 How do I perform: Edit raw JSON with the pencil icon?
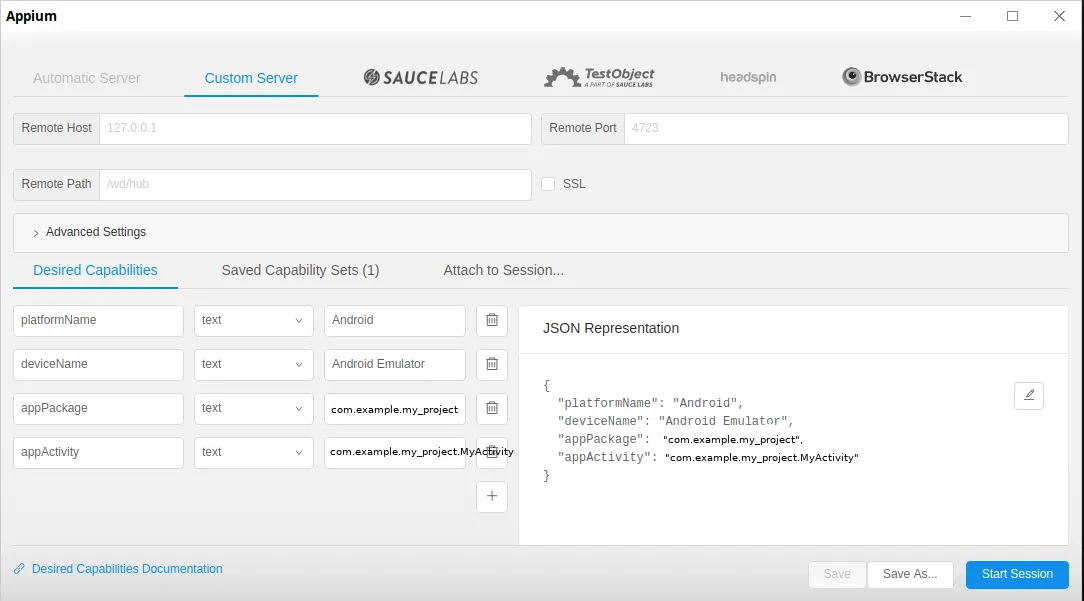coord(1029,396)
